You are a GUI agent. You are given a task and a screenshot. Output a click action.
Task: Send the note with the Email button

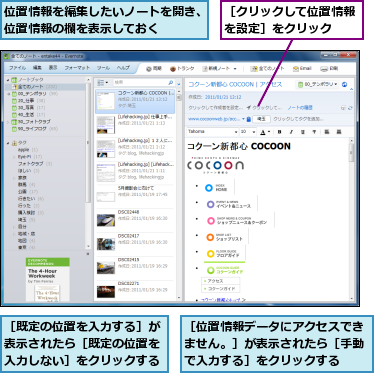[302, 69]
